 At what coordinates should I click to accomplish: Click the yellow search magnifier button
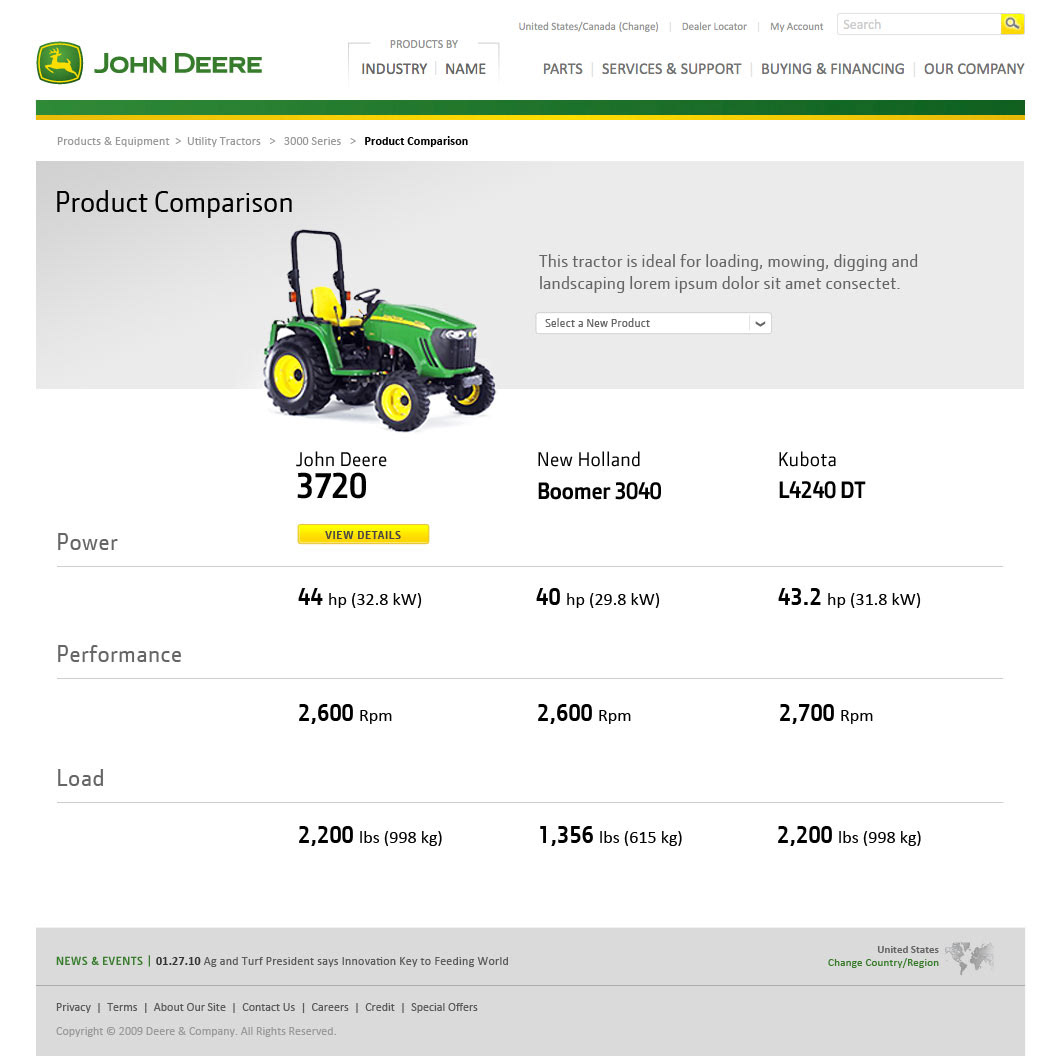click(1012, 24)
